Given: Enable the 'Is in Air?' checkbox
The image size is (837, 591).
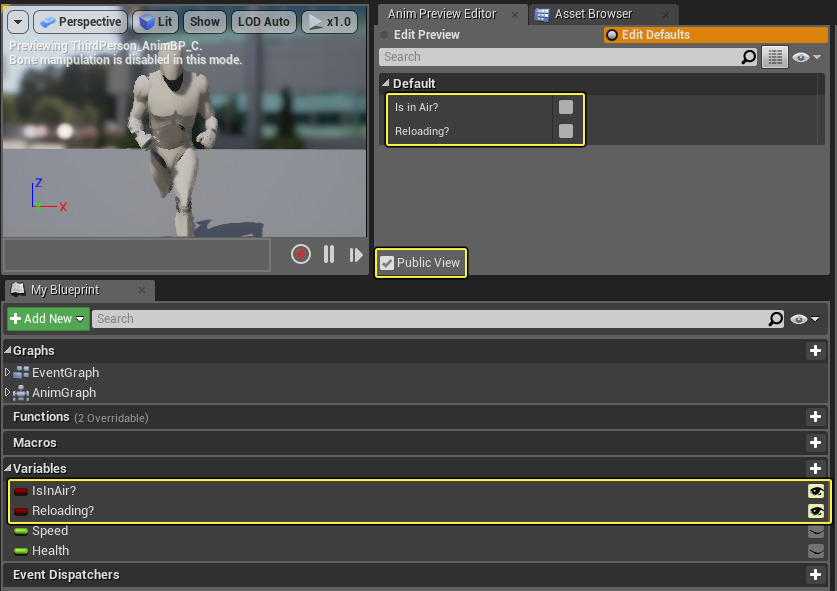Looking at the screenshot, I should point(566,106).
